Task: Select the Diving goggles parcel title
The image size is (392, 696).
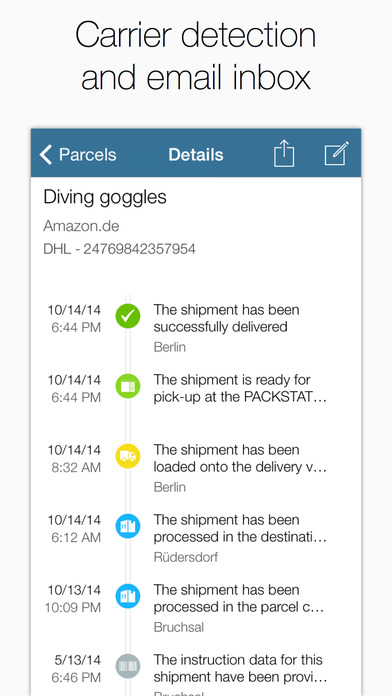Action: tap(105, 198)
